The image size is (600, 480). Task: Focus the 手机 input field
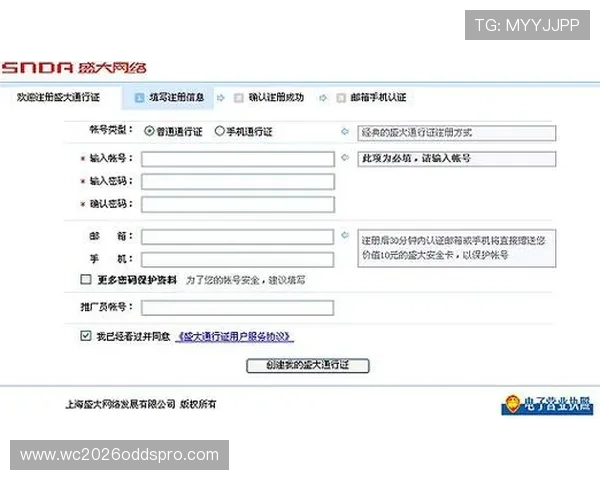pyautogui.click(x=237, y=260)
